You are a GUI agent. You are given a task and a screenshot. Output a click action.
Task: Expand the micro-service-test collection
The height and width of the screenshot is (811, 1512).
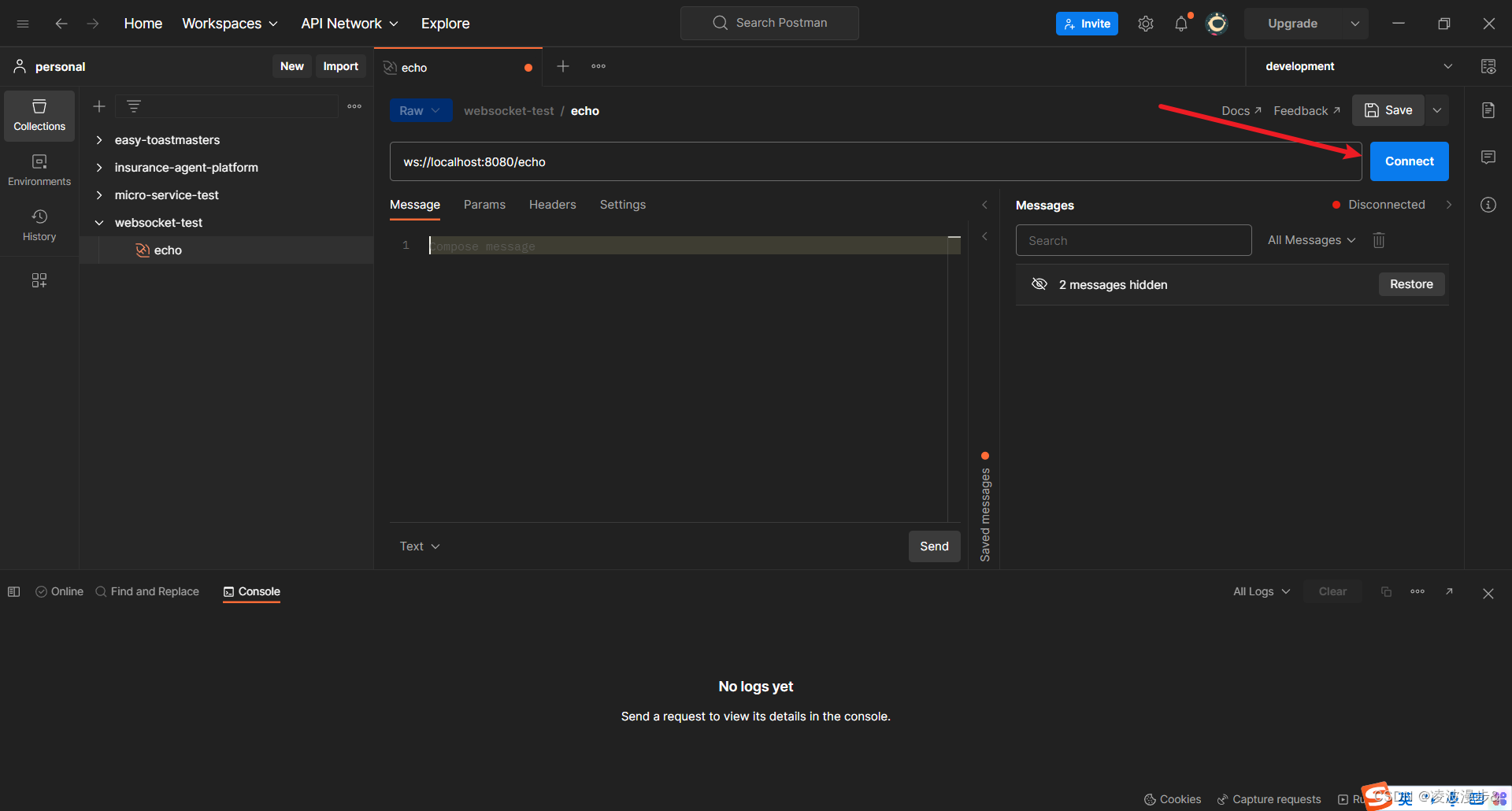99,195
